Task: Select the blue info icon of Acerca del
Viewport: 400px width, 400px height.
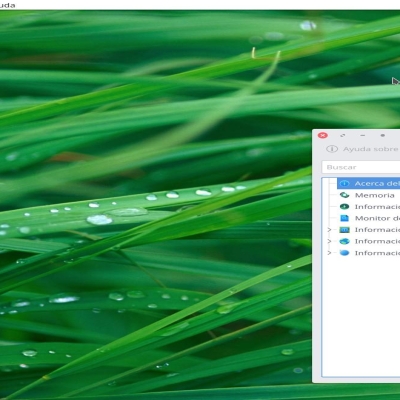Action: point(344,183)
